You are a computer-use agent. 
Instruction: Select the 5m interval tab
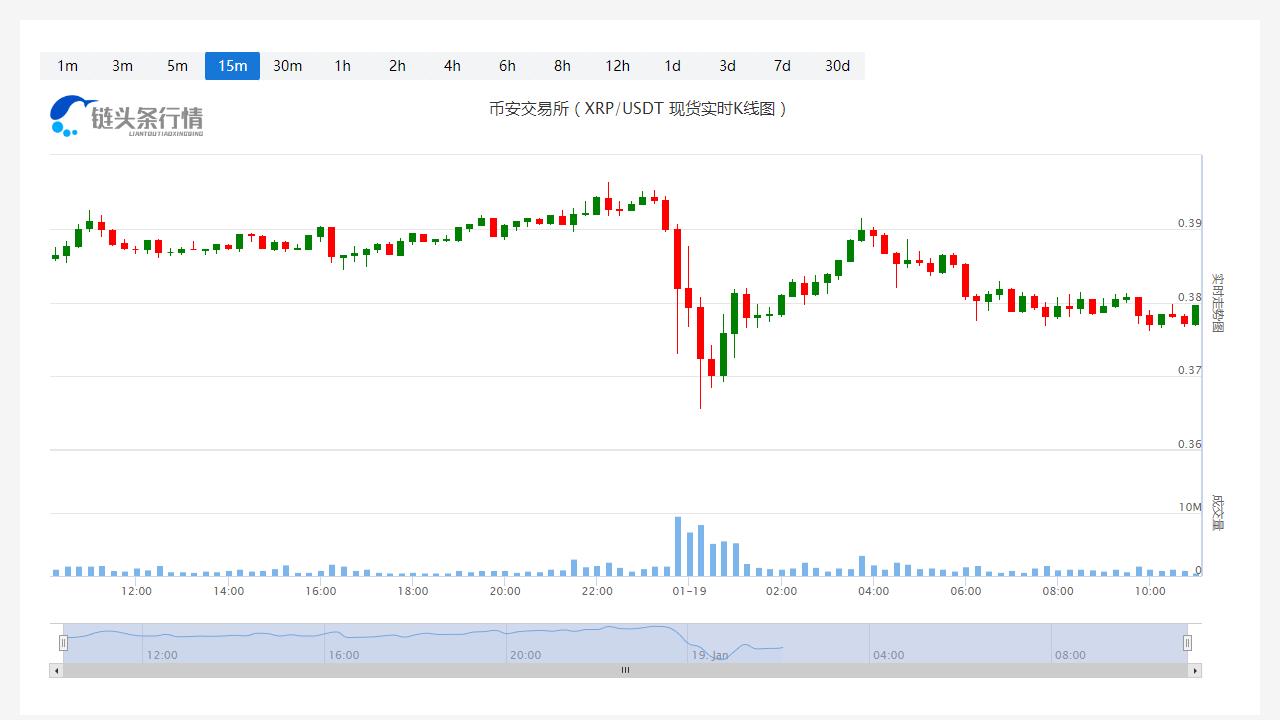click(x=177, y=66)
